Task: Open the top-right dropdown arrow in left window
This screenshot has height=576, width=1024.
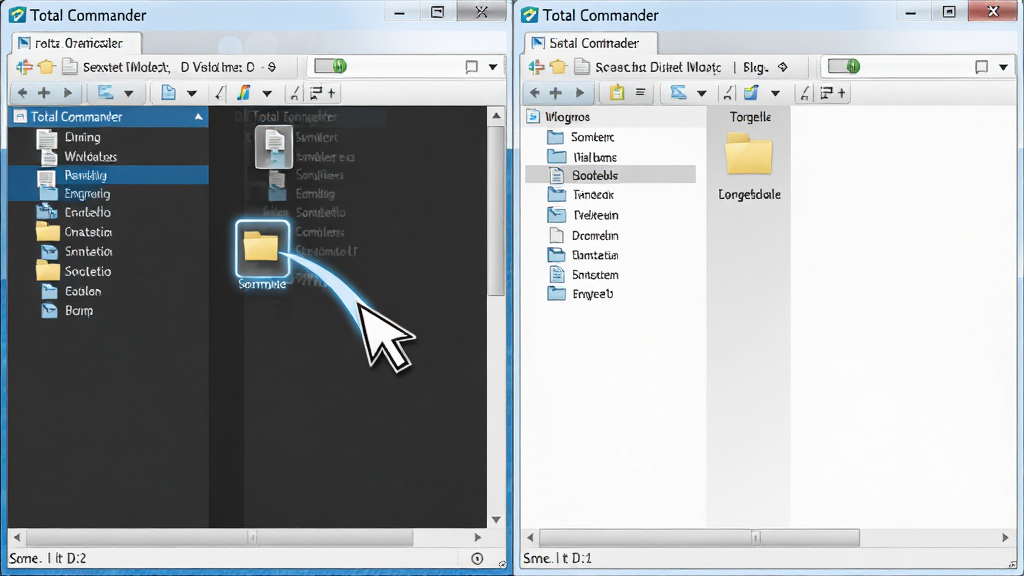Action: 493,67
